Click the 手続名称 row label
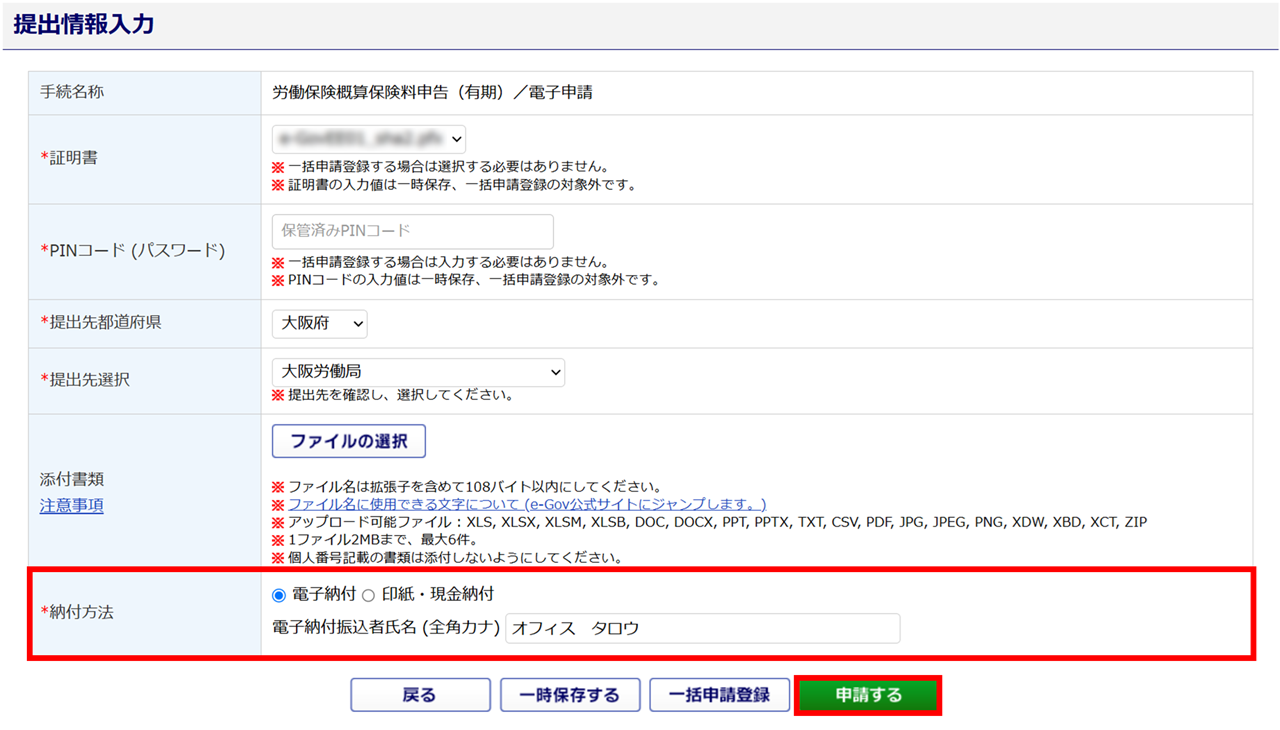Image resolution: width=1280 pixels, height=730 pixels. coord(72,93)
